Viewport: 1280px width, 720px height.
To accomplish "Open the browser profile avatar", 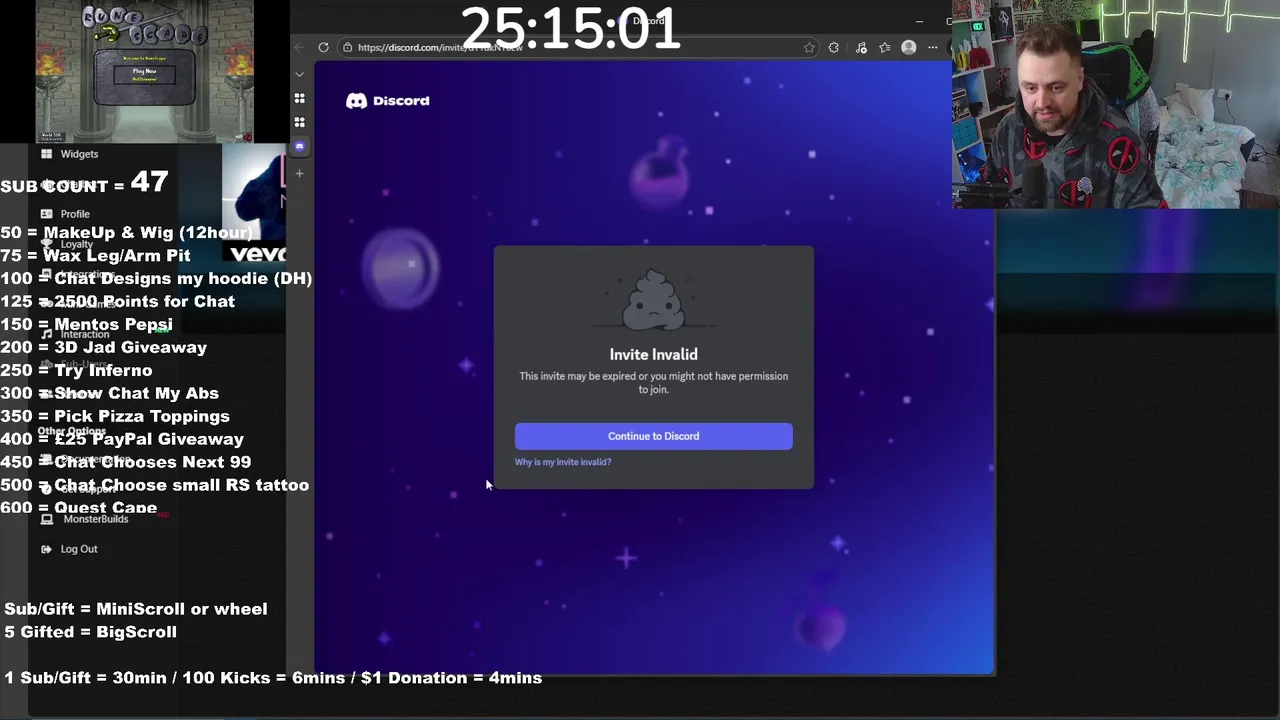I will coord(909,47).
